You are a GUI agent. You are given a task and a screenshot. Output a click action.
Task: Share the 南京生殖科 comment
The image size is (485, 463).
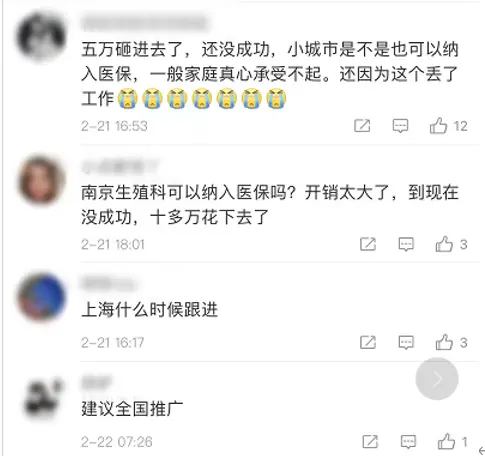(x=368, y=244)
